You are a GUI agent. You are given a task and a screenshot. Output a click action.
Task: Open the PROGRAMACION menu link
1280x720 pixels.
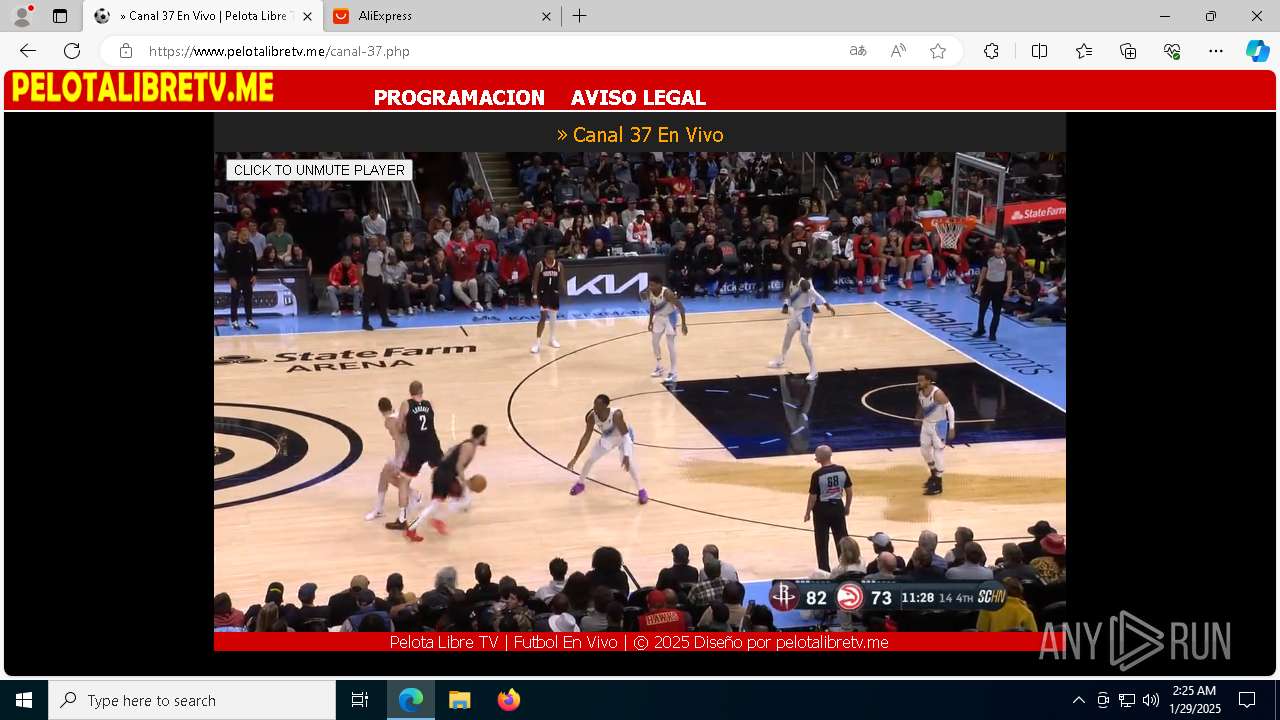click(x=459, y=98)
